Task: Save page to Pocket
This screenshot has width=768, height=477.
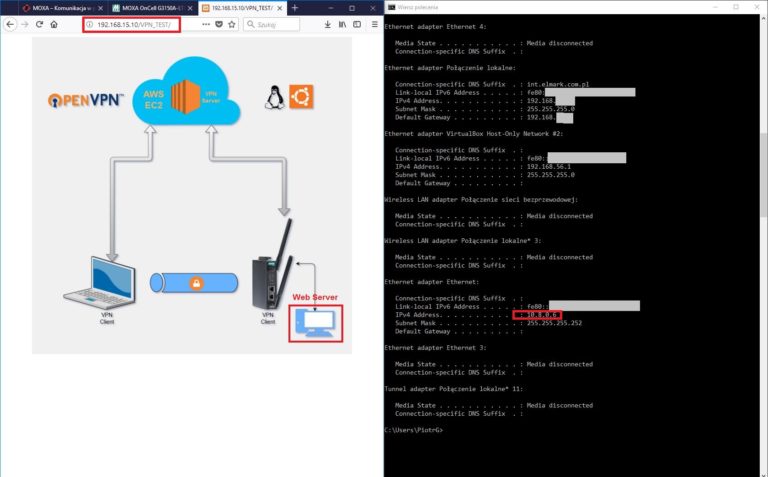Action: click(219, 24)
